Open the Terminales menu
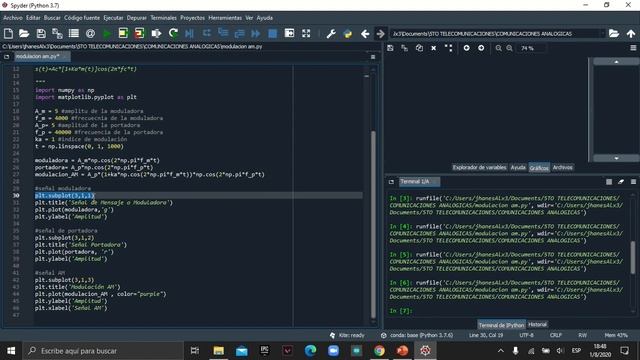The width and height of the screenshot is (640, 360). (x=163, y=18)
